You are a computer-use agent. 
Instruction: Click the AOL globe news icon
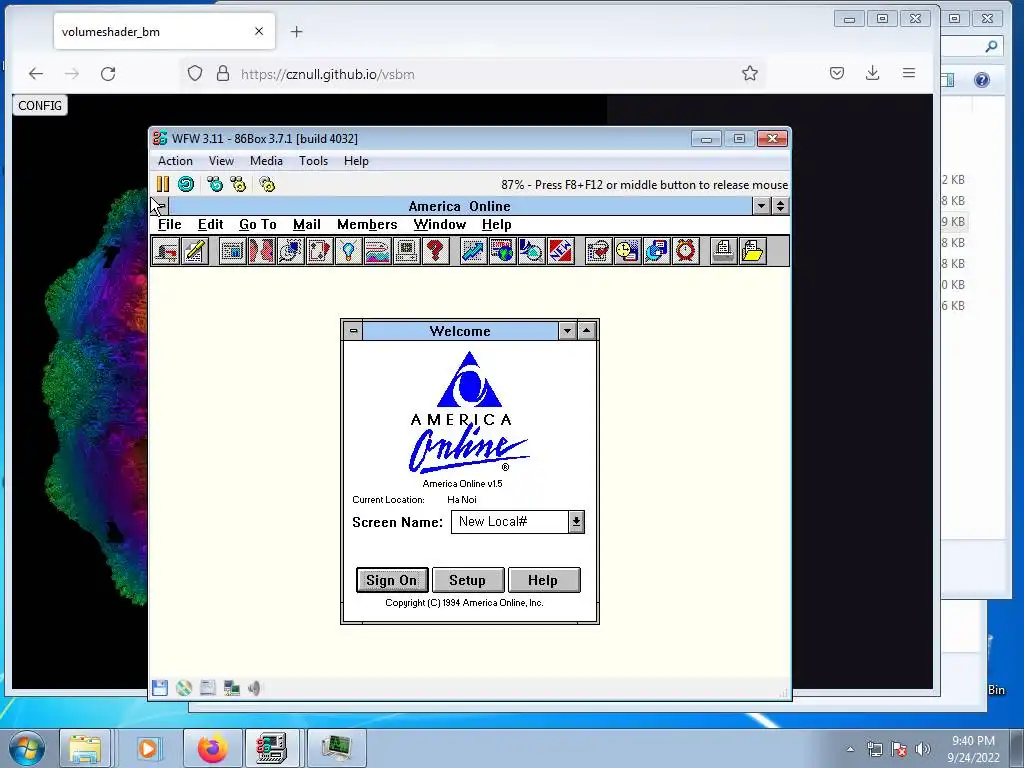(502, 251)
